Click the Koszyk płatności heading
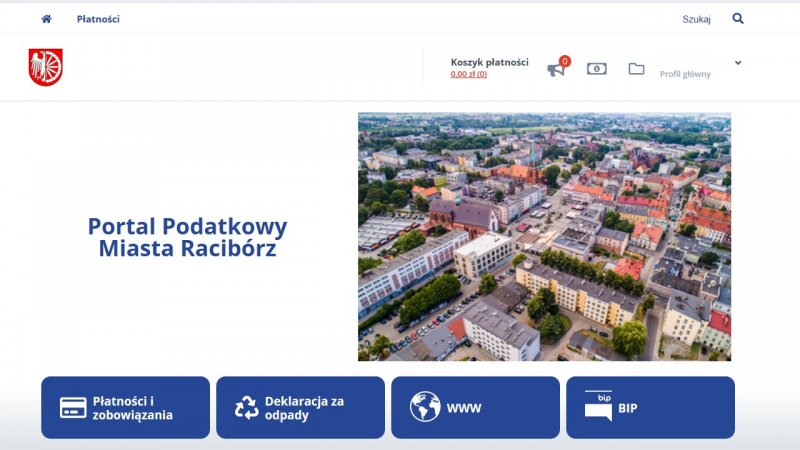800x450 pixels. click(489, 62)
